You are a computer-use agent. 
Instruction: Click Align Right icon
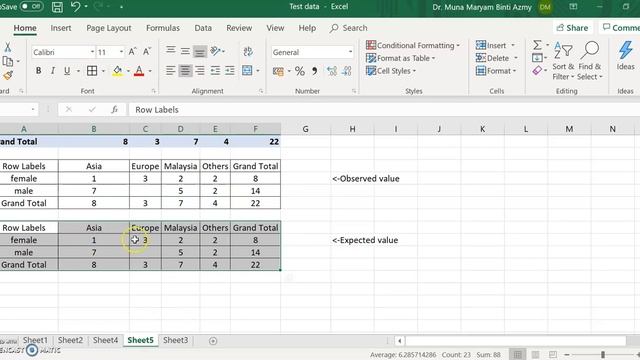pyautogui.click(x=200, y=71)
